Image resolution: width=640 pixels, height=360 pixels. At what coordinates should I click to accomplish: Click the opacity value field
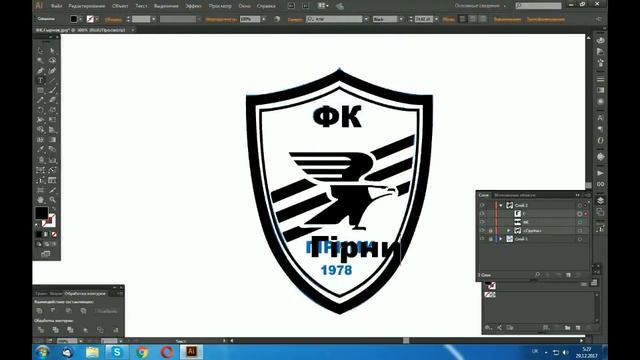[x=250, y=19]
